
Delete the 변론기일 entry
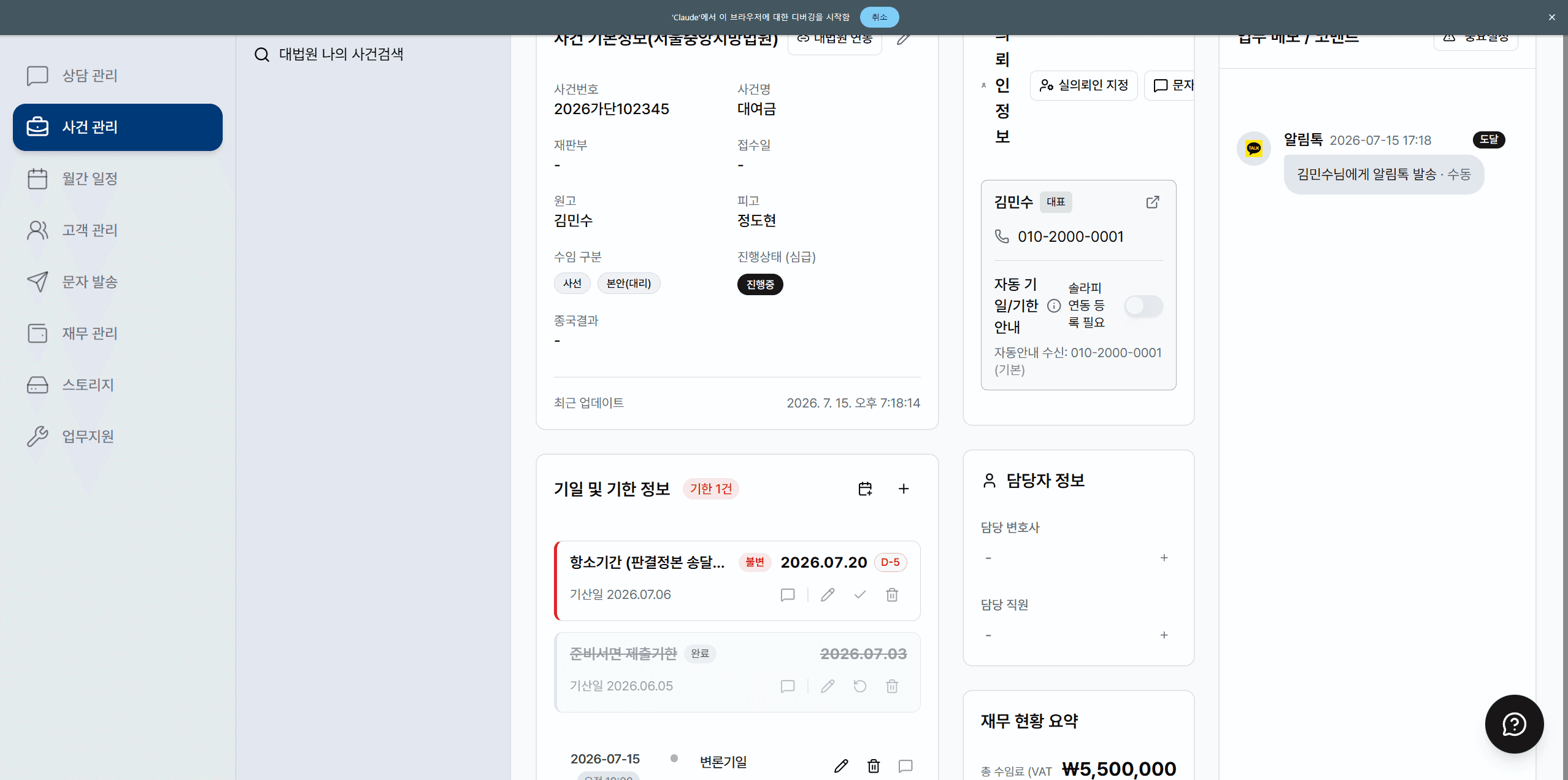(874, 765)
